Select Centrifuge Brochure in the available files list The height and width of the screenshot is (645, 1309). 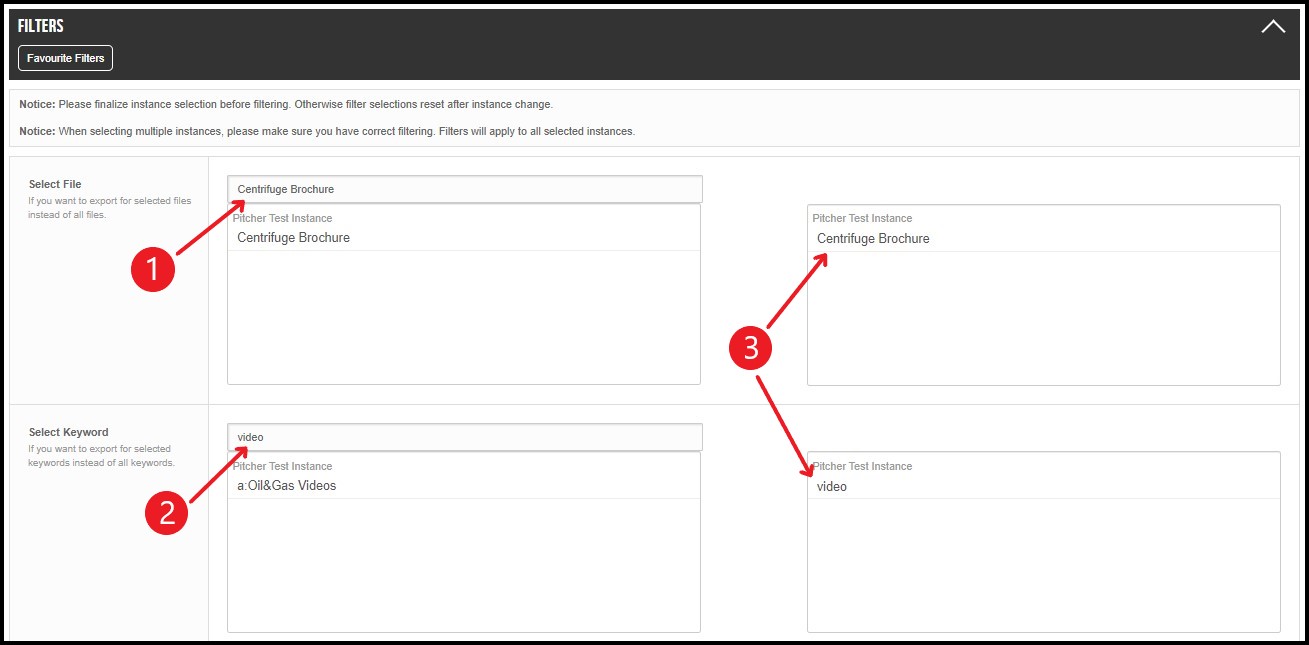(x=293, y=238)
